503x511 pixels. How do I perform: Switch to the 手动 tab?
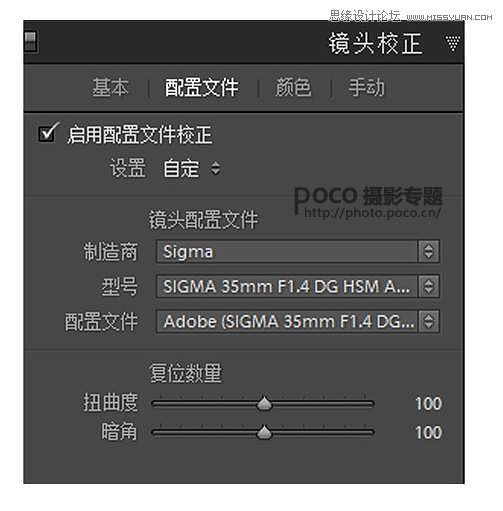pyautogui.click(x=366, y=88)
